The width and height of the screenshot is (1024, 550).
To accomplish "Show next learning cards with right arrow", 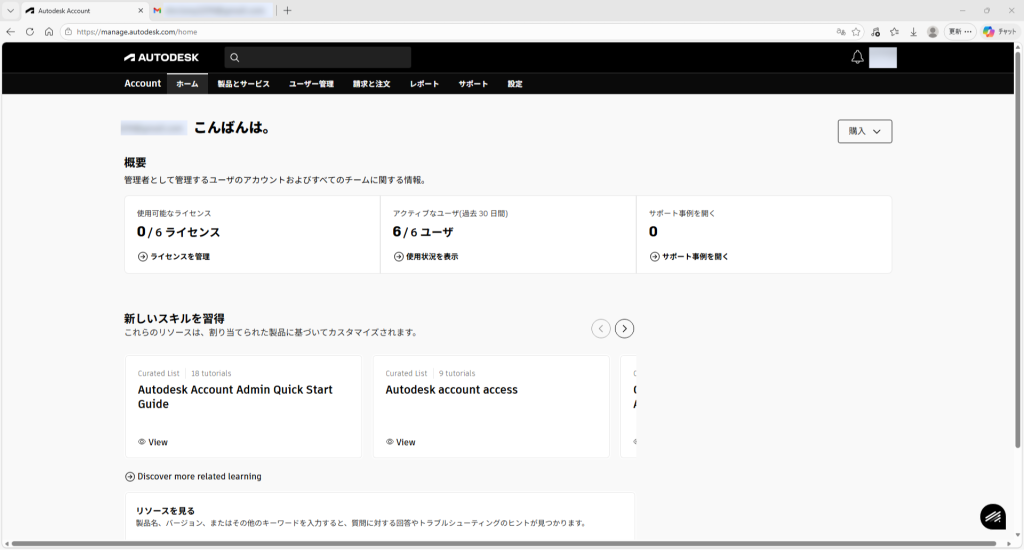I will pyautogui.click(x=624, y=328).
